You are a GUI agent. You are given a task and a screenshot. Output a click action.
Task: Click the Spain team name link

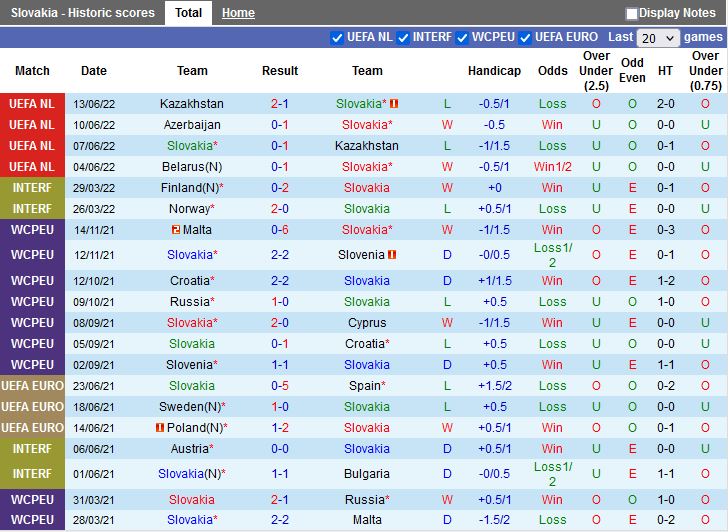365,386
